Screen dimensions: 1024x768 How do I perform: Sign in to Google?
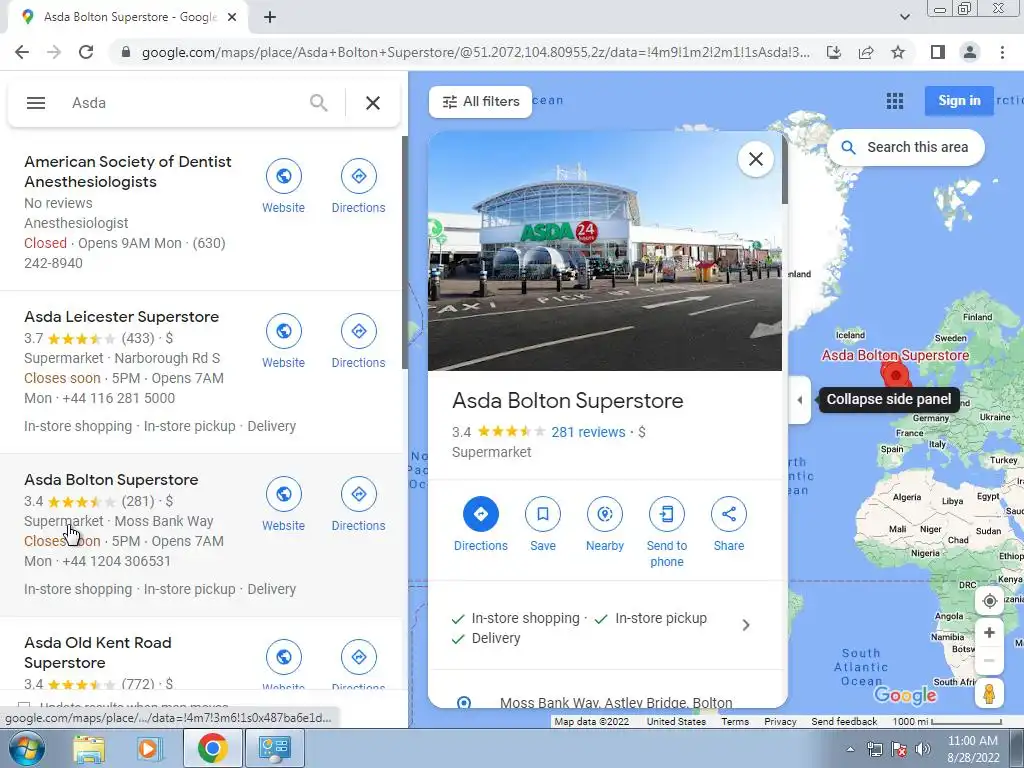click(959, 101)
